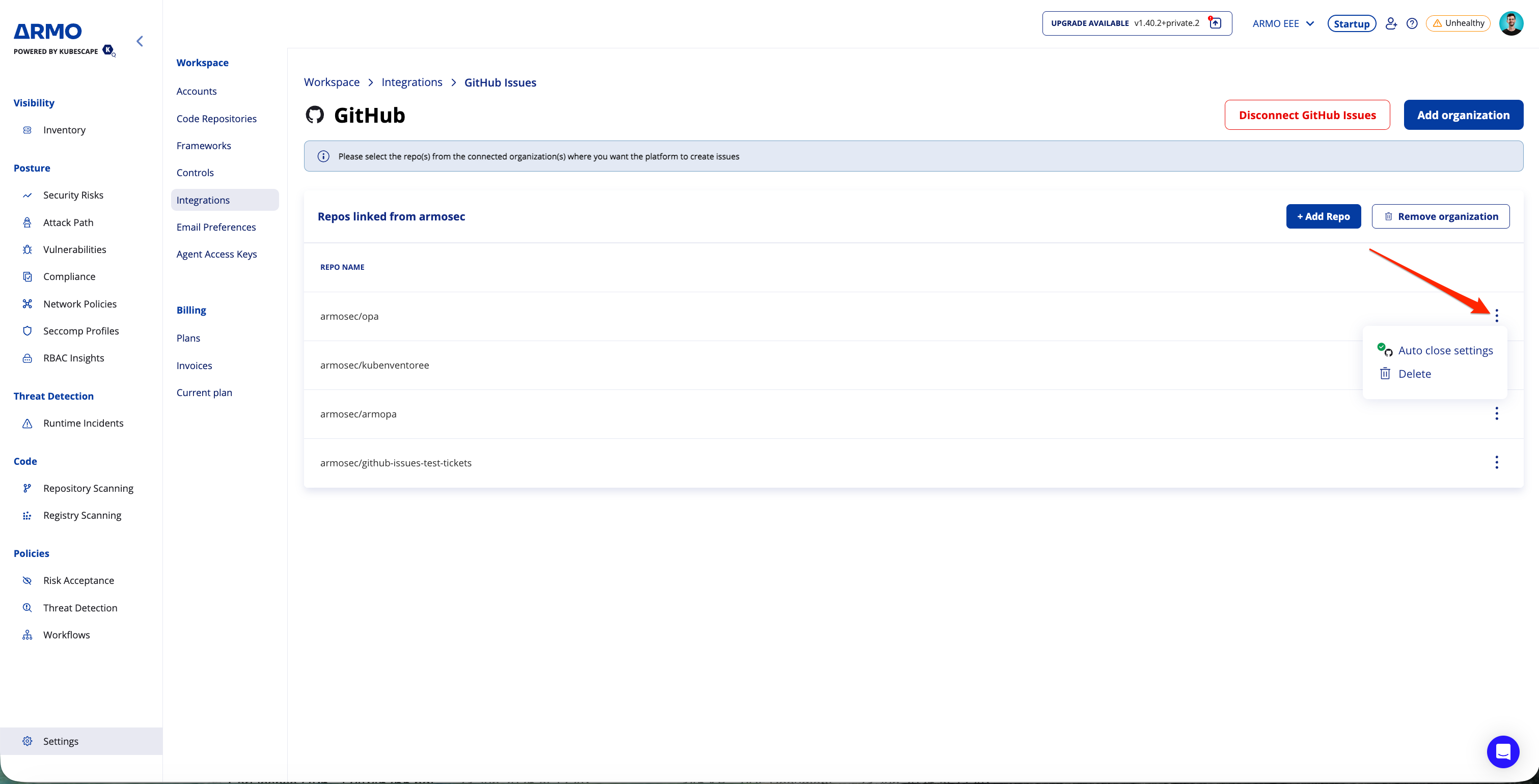Open Accounts in the Workspace menu
Image resolution: width=1539 pixels, height=784 pixels.
(197, 91)
